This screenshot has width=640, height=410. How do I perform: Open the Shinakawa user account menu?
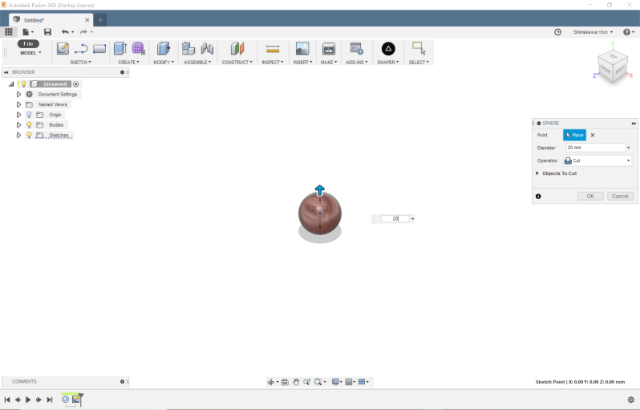click(x=593, y=32)
